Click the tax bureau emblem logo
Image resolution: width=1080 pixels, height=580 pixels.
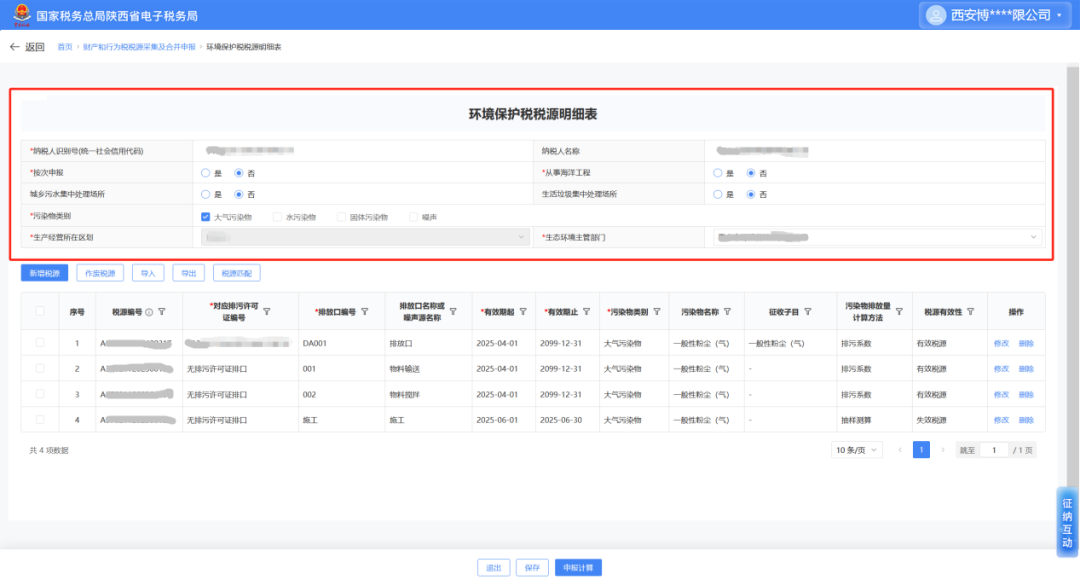pos(22,14)
